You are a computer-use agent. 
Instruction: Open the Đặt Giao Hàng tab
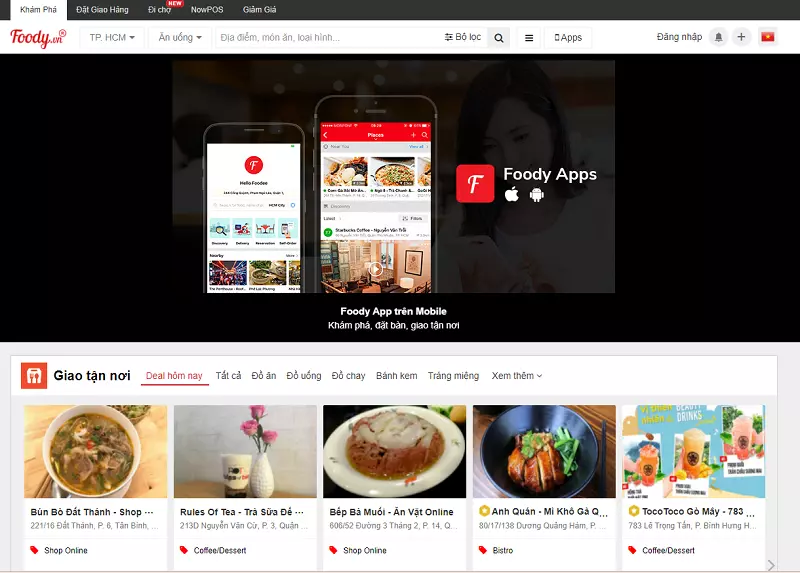(x=102, y=10)
